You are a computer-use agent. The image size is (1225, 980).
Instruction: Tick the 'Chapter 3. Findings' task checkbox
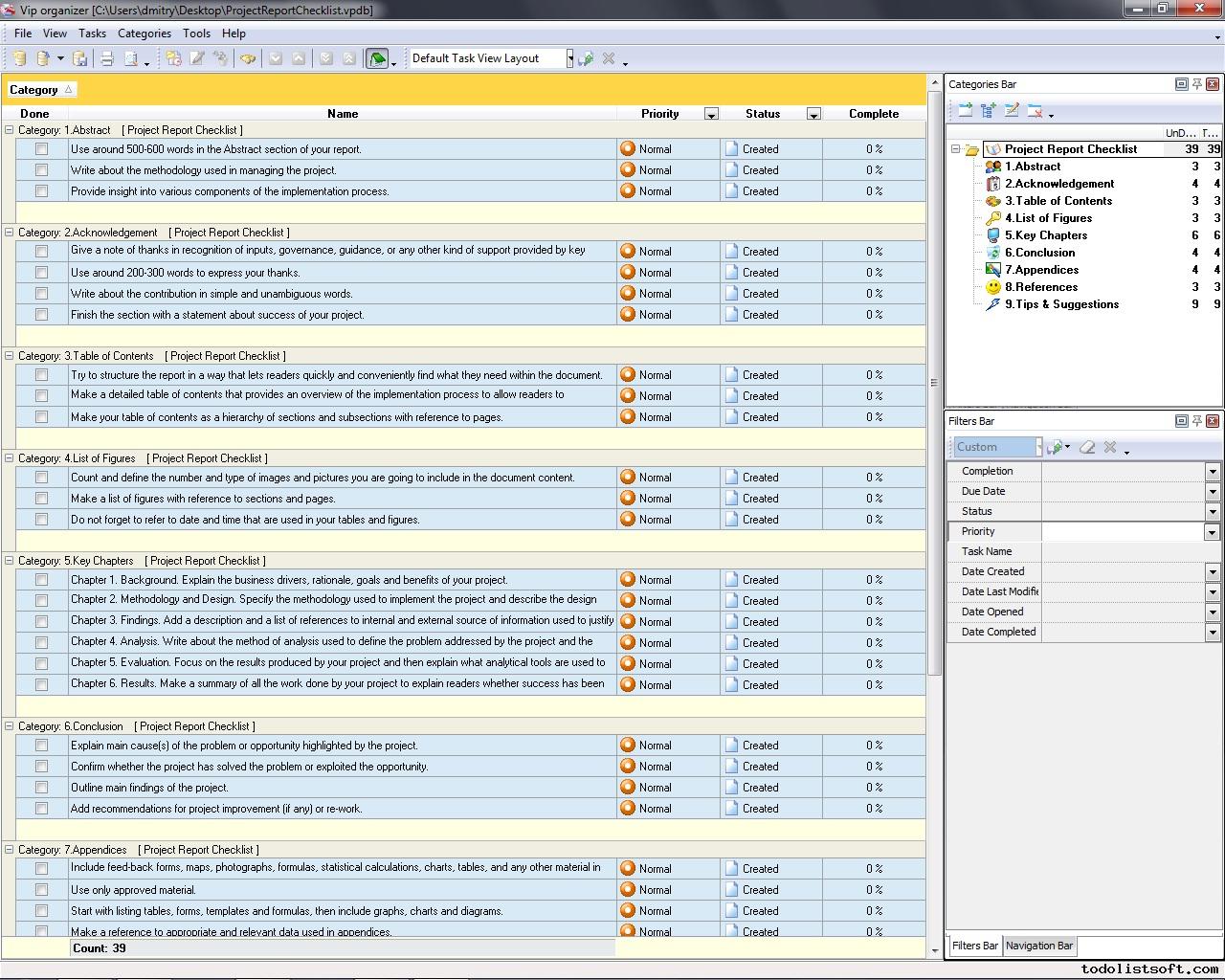click(x=41, y=621)
